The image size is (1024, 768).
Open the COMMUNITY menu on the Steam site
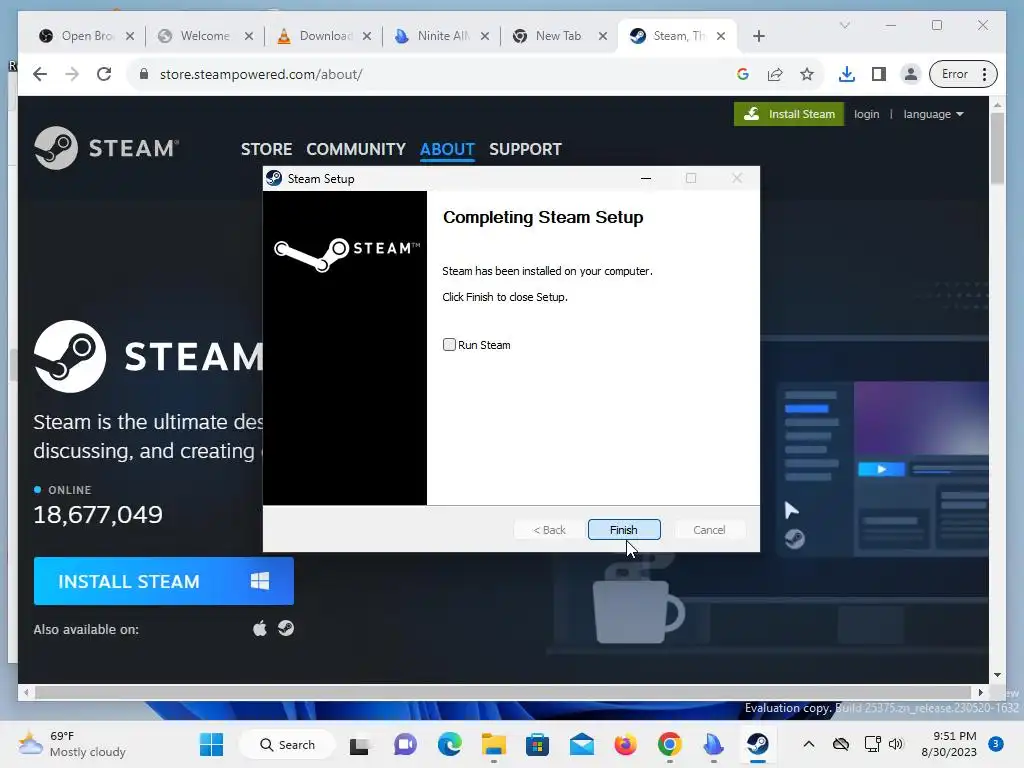356,149
